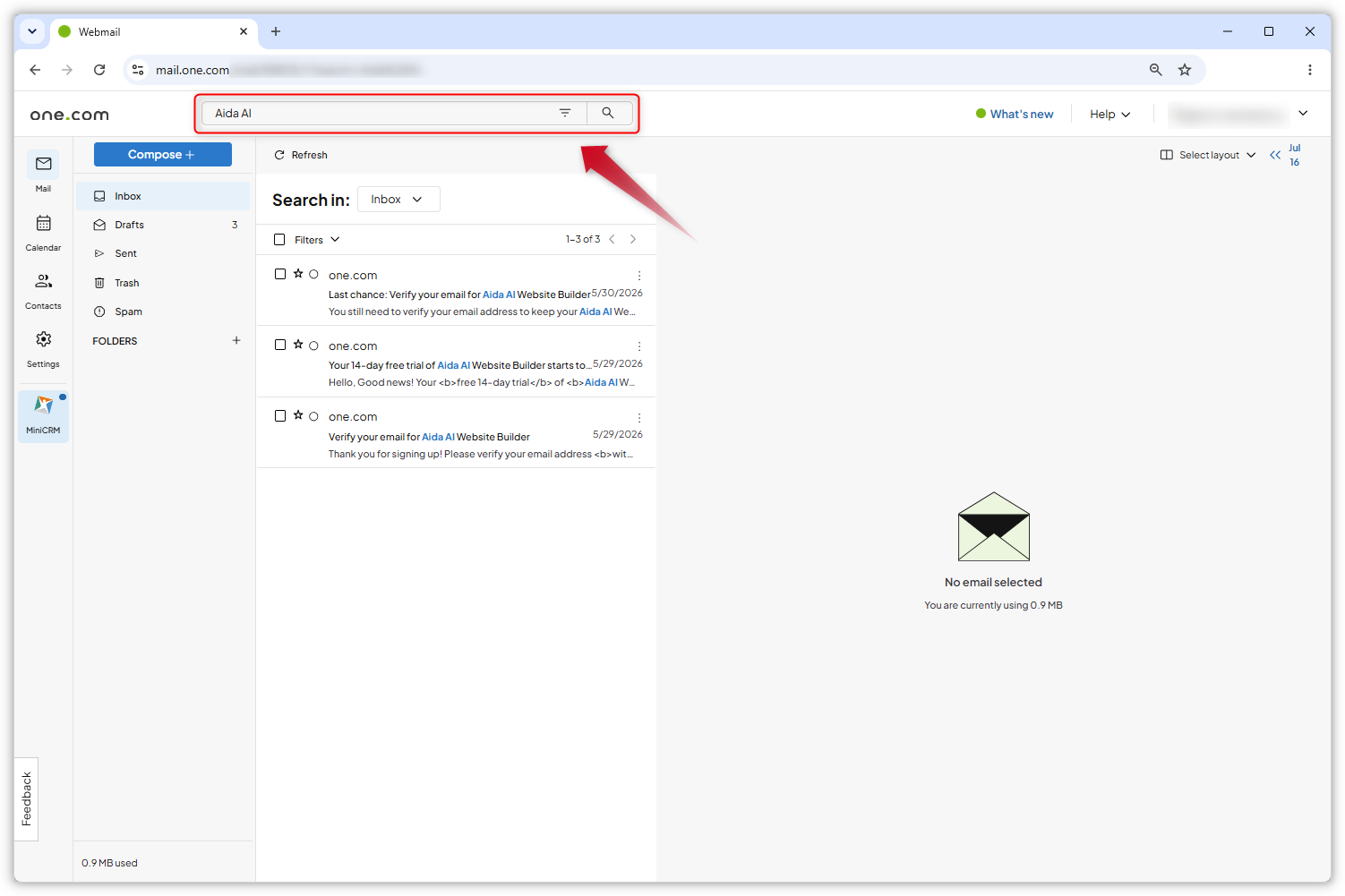
Task: Go to next page of results
Action: click(633, 239)
